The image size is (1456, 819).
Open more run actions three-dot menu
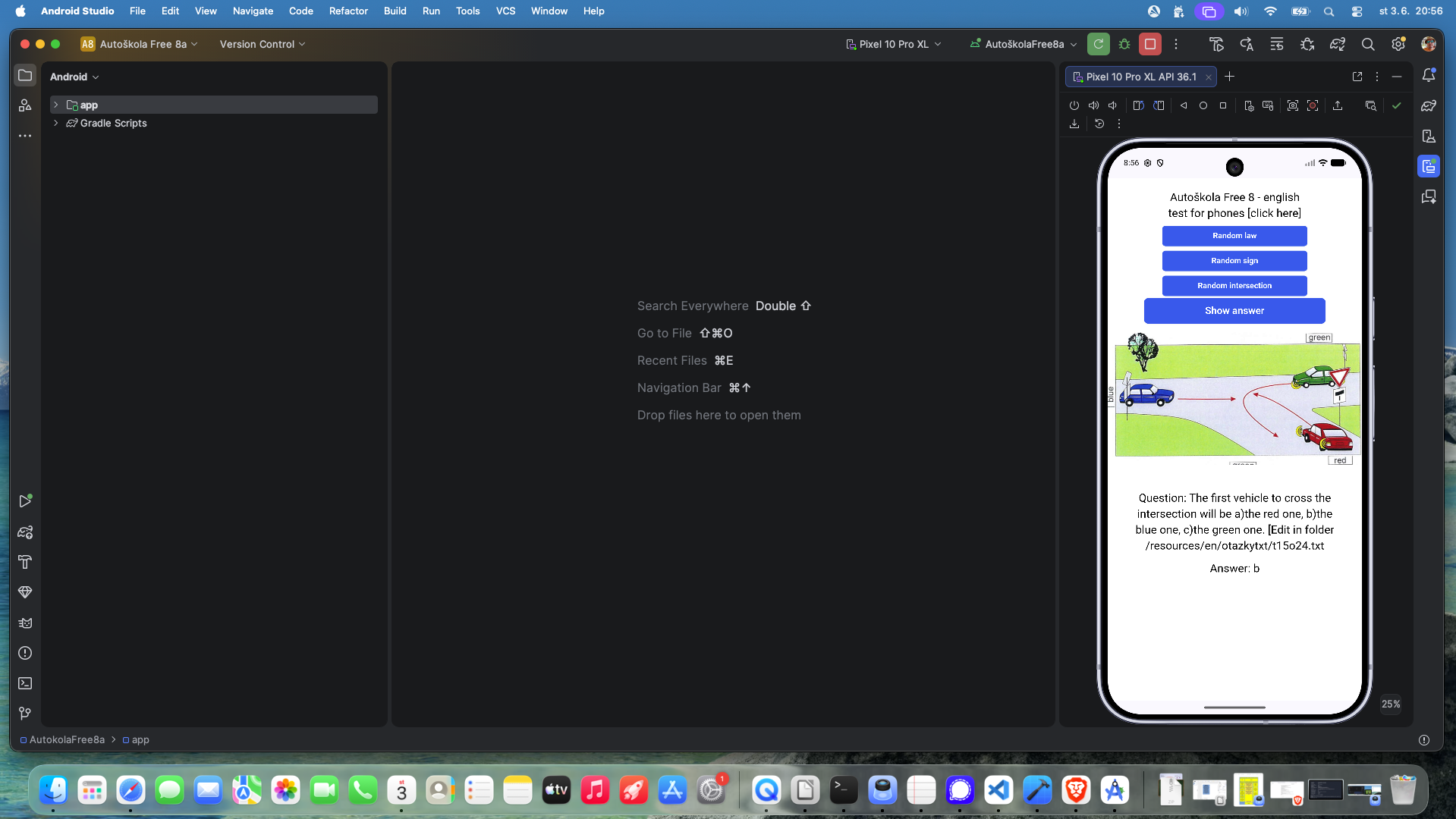click(1176, 44)
